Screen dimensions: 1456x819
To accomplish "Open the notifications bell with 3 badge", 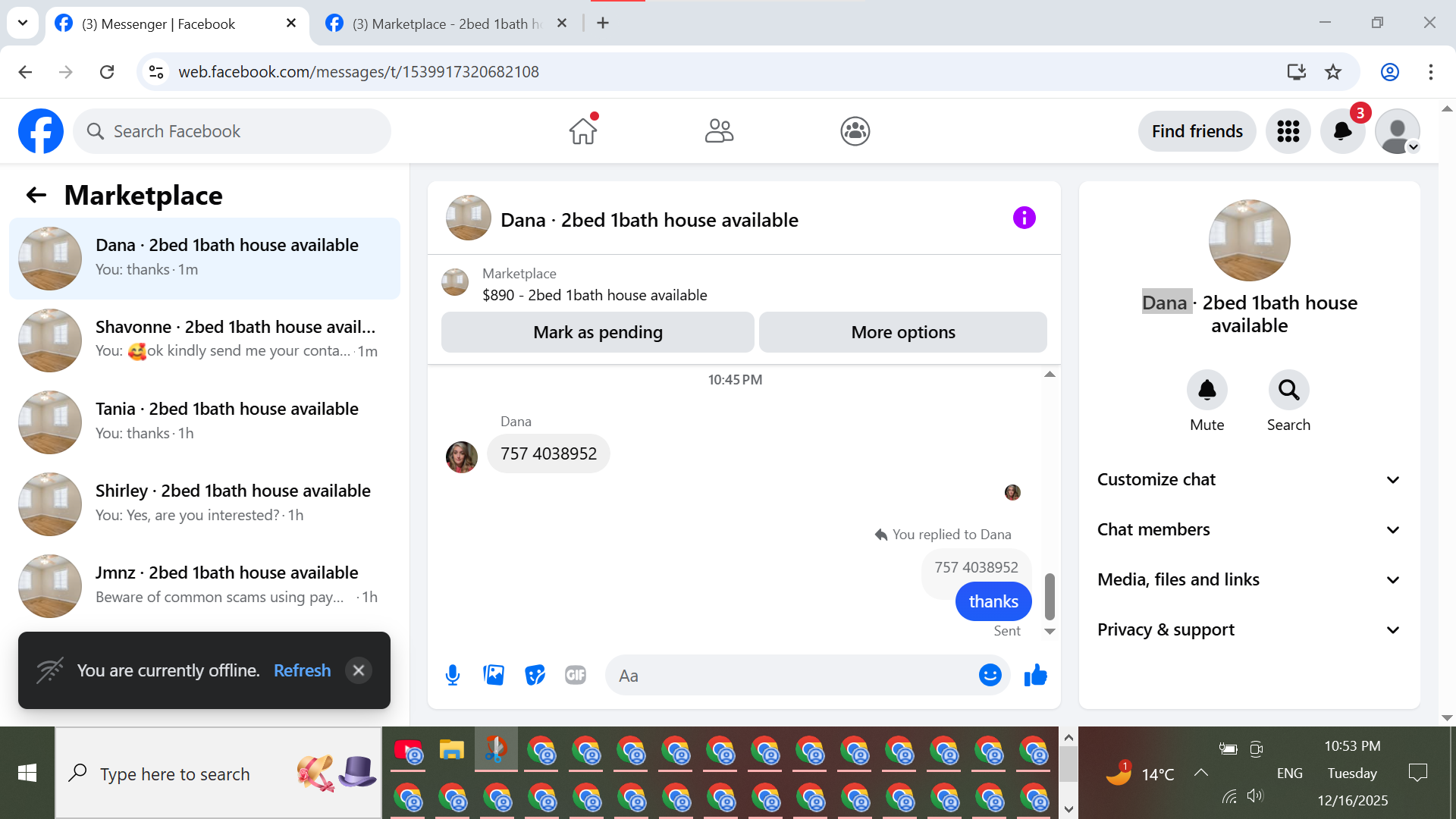I will point(1343,131).
